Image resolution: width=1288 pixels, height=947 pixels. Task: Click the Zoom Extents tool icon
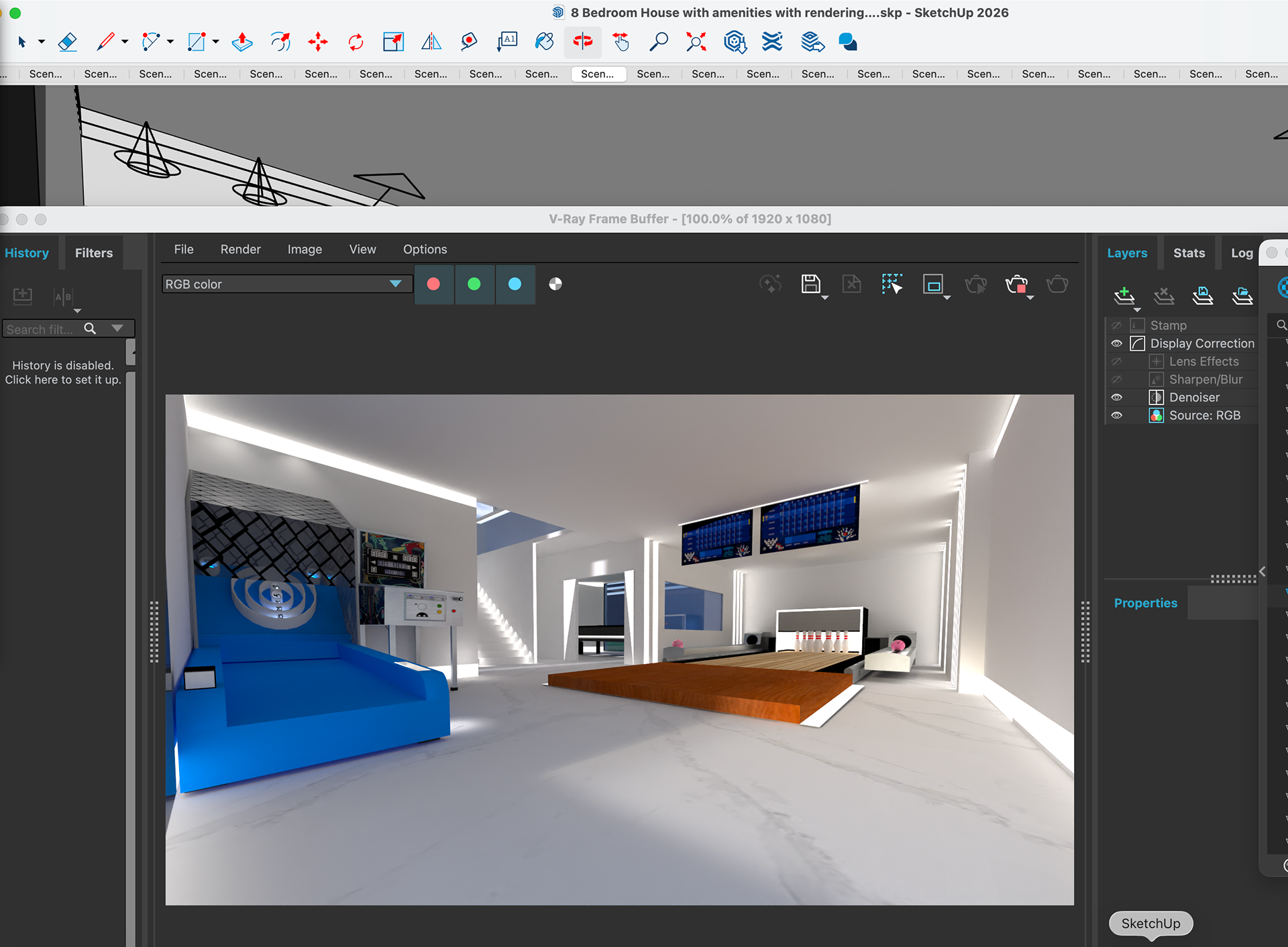[x=696, y=42]
